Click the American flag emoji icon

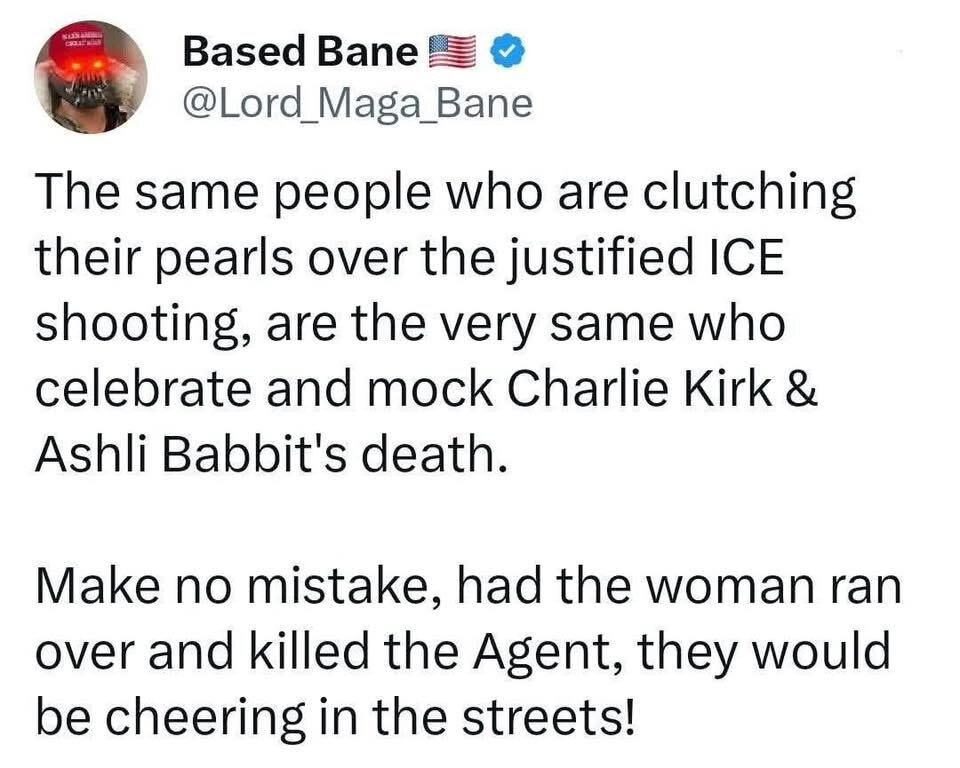451,49
